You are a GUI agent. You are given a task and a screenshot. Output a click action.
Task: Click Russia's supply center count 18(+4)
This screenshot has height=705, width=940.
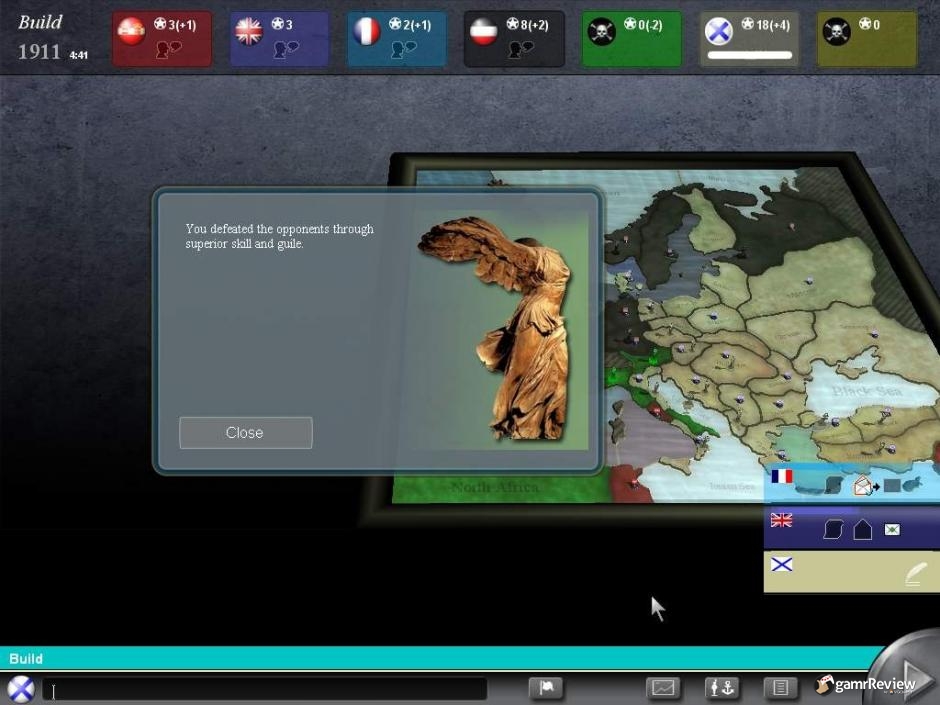pos(766,25)
